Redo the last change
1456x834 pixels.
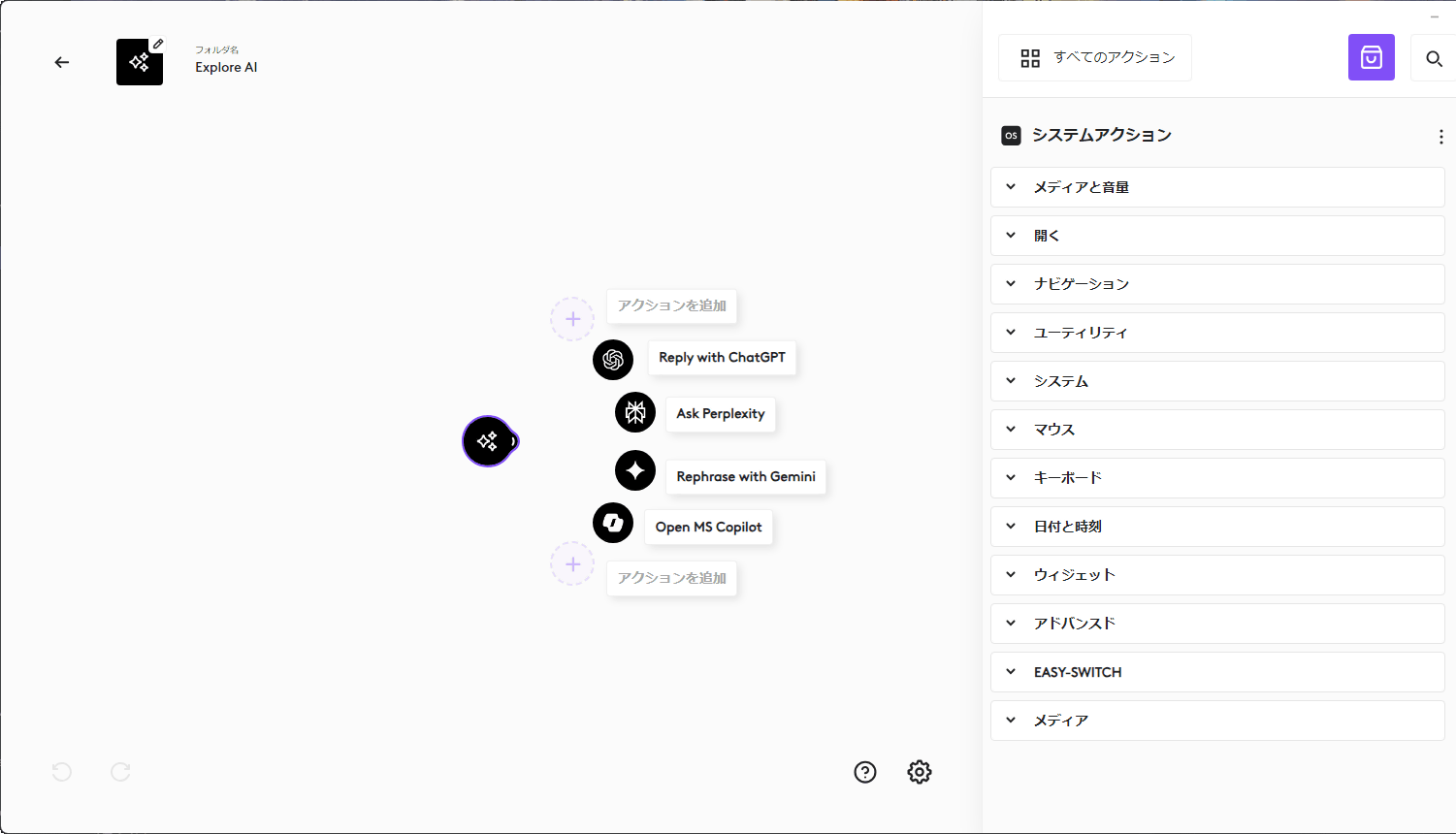(120, 772)
